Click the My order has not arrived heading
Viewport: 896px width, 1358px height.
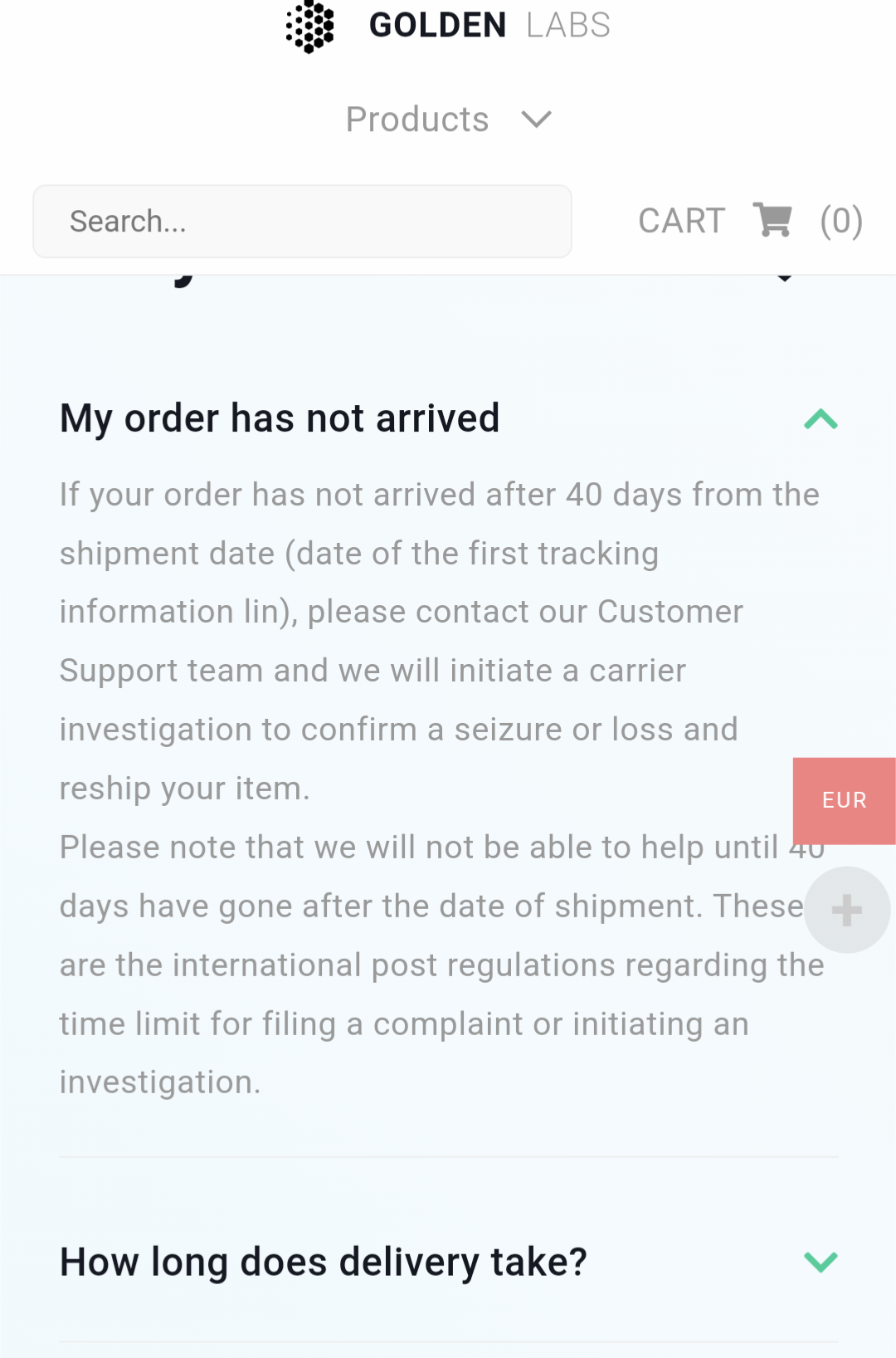(279, 418)
